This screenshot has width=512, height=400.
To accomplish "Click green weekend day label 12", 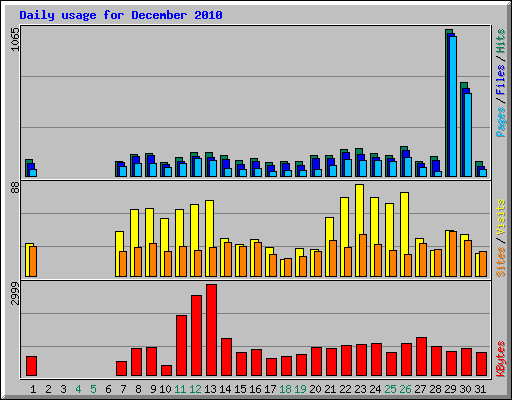I will click(195, 389).
